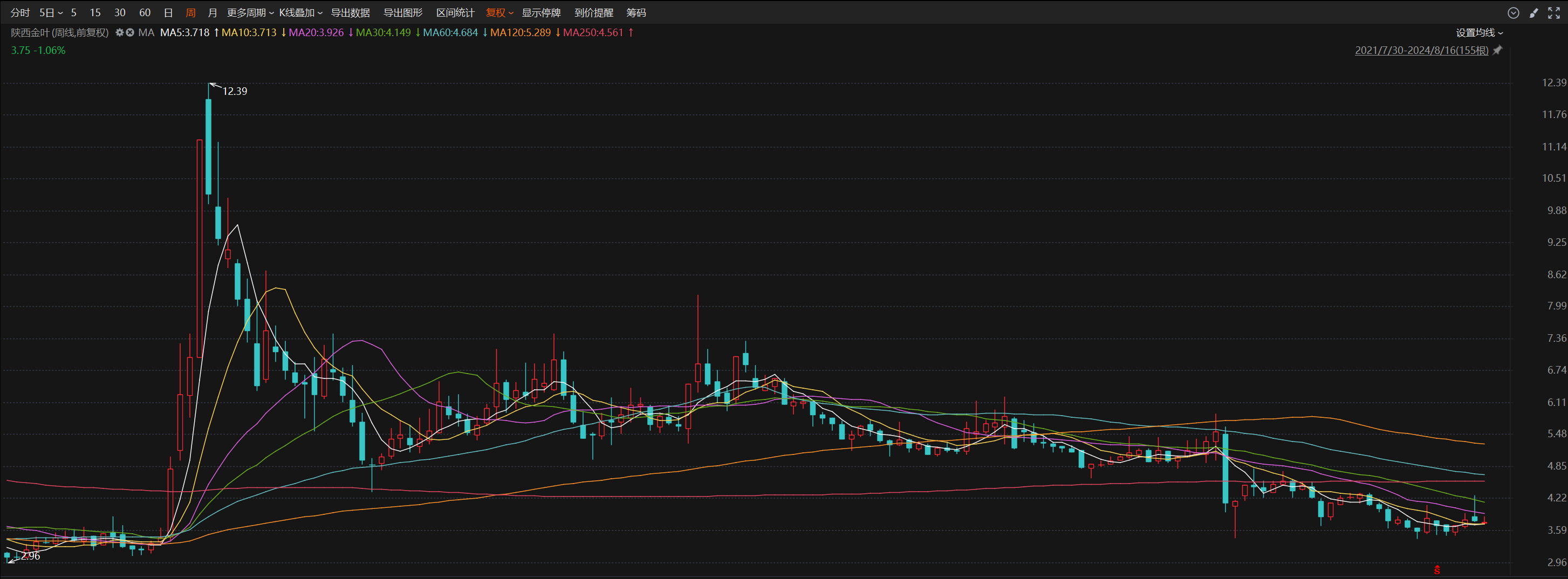Click 导出图形 to export the chart
This screenshot has height=579, width=1568.
coord(403,13)
